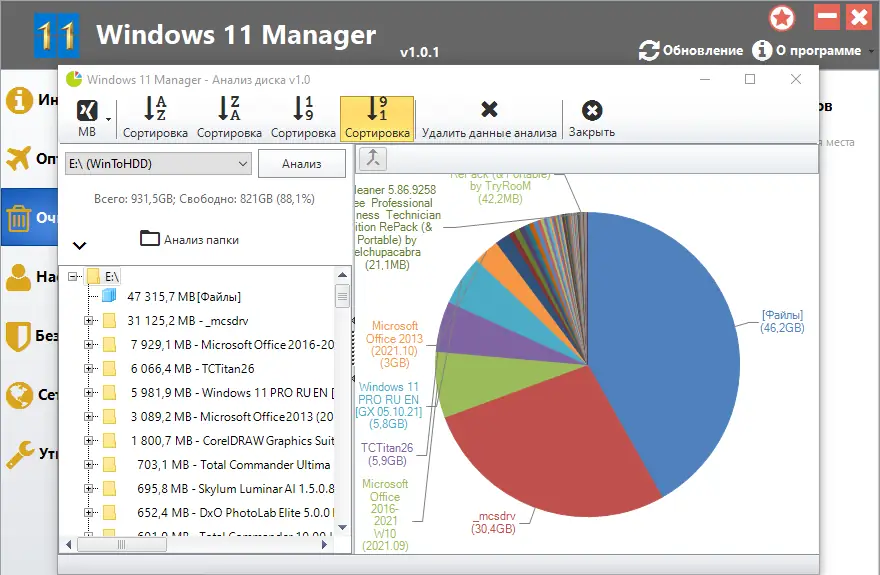The image size is (880, 575).
Task: Expand the Microsoft Office 2013 folder node
Action: [x=88, y=417]
